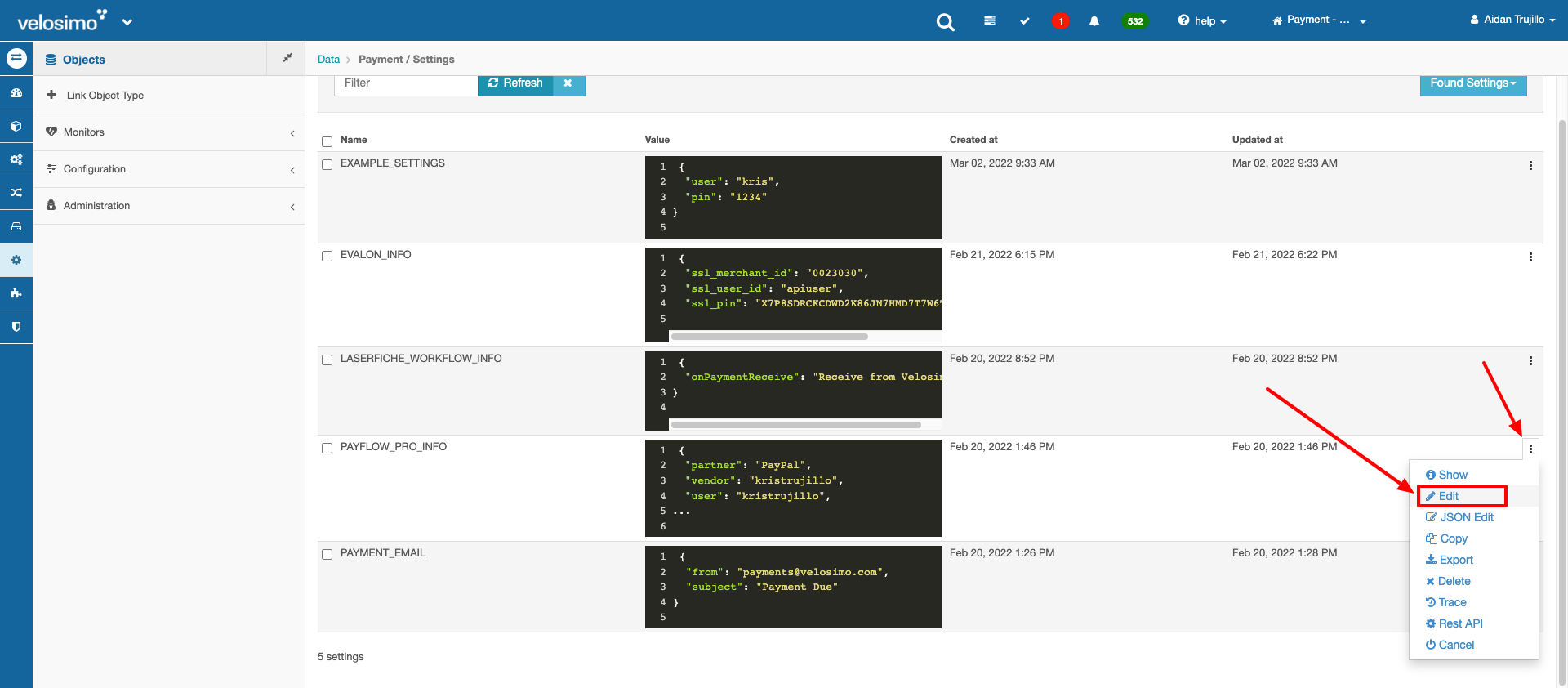Open dropdown next to velosimo logo

pos(127,22)
